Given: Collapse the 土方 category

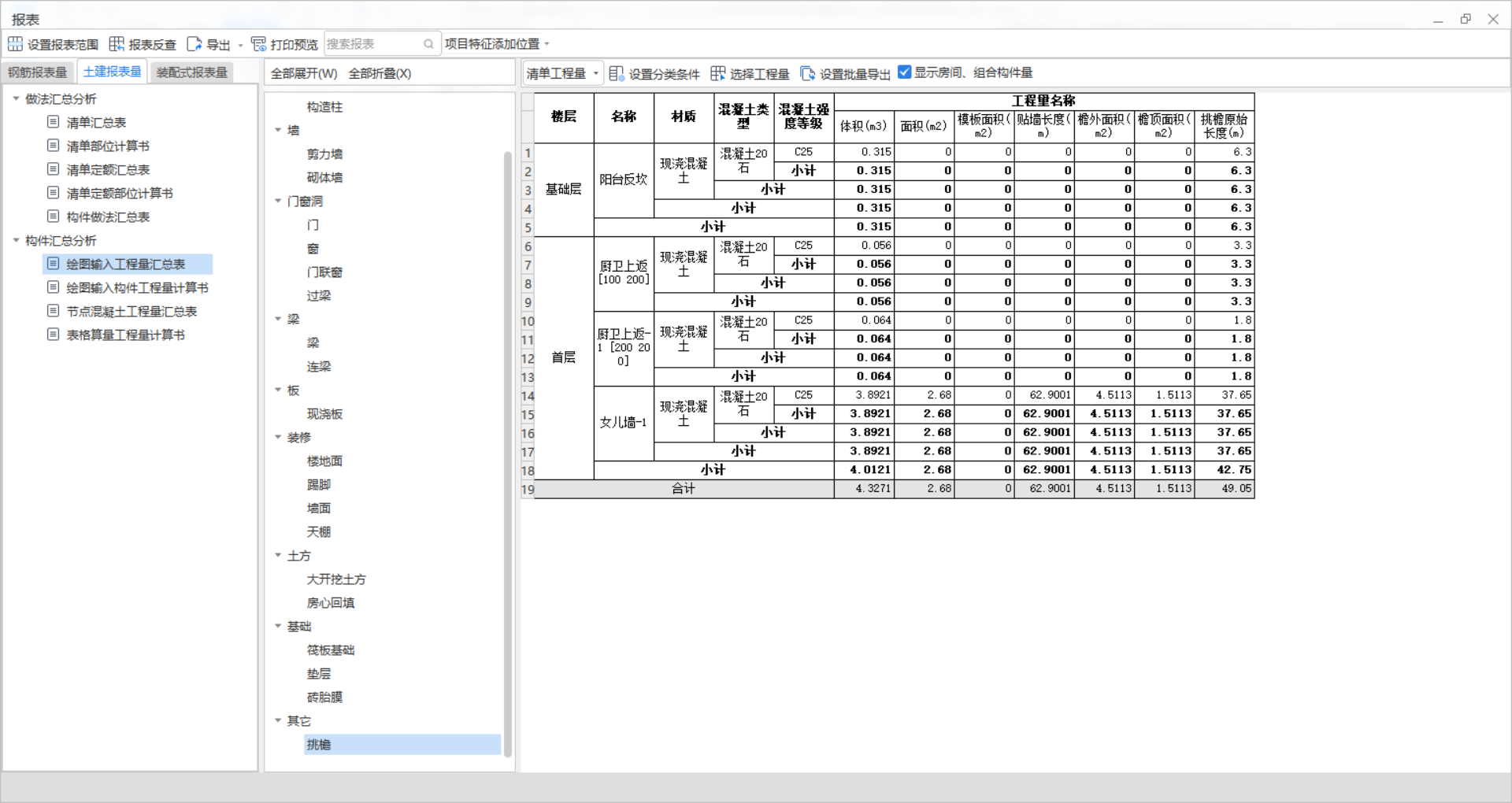Looking at the screenshot, I should click(278, 555).
